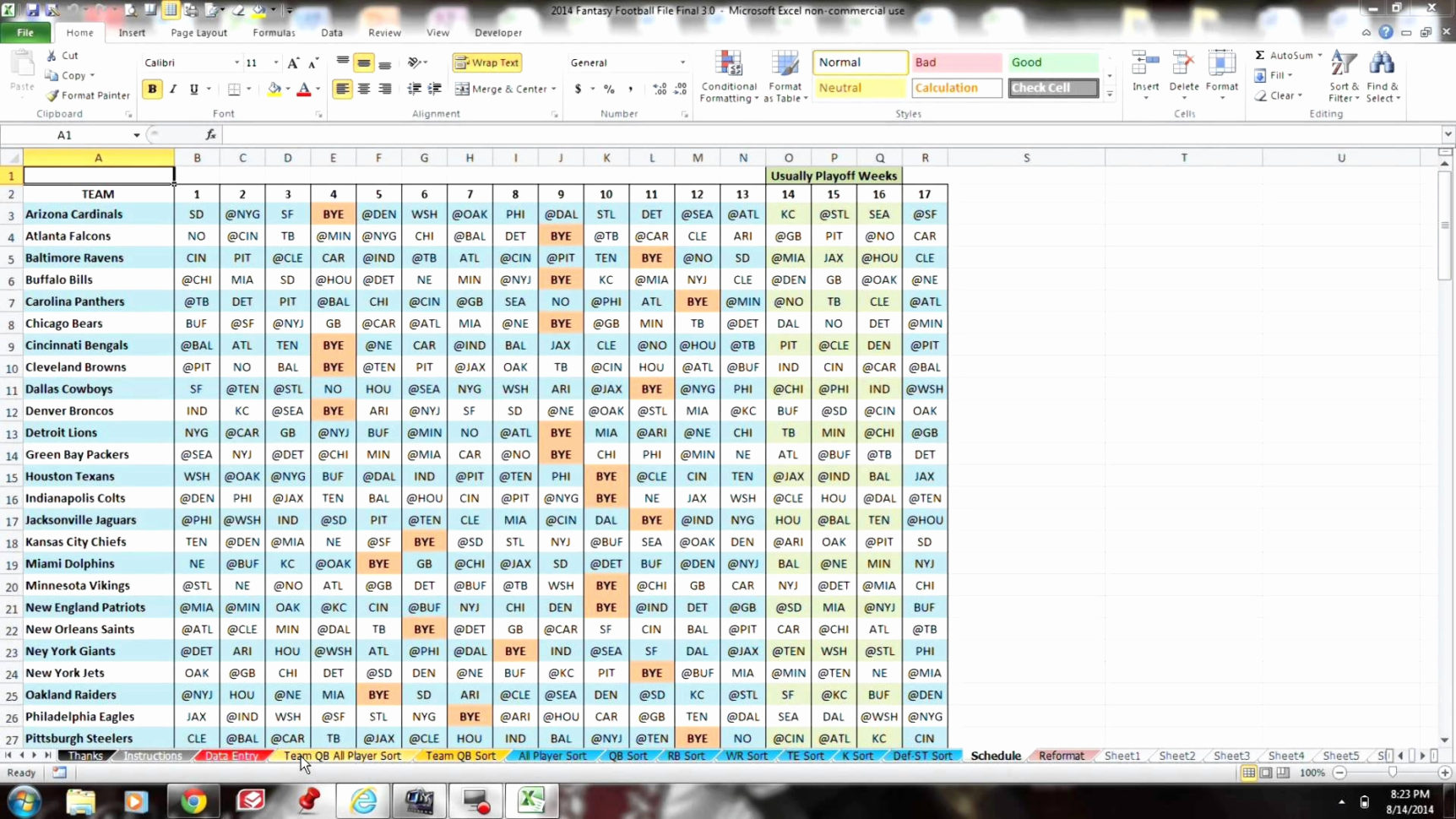Enable Wrap Text for the cell
Screen dimensions: 1456x819
click(x=486, y=62)
